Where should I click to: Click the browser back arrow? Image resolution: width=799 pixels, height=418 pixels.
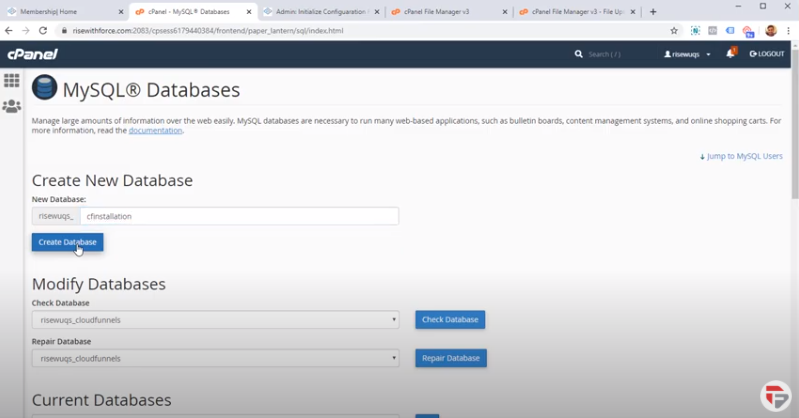(10, 31)
